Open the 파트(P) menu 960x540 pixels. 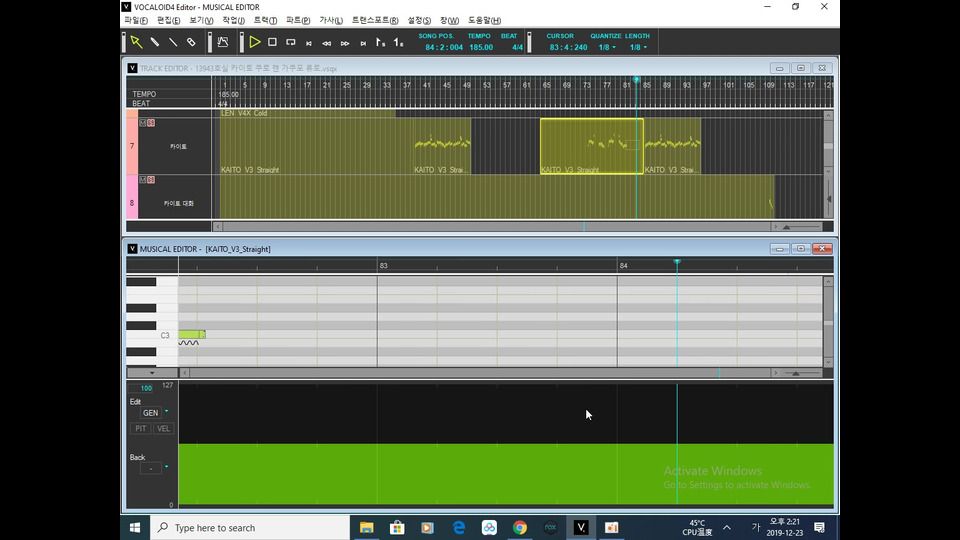(298, 20)
